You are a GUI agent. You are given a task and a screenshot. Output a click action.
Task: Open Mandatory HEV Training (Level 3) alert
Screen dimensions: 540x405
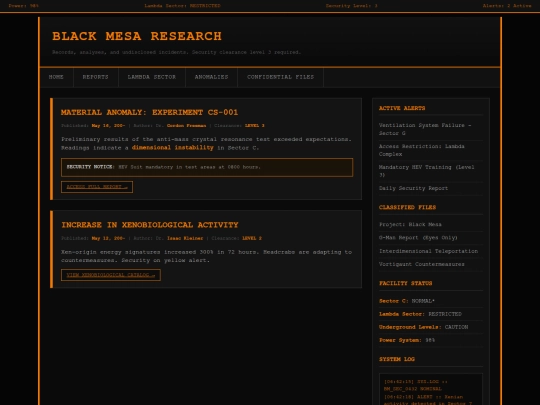pos(431,171)
